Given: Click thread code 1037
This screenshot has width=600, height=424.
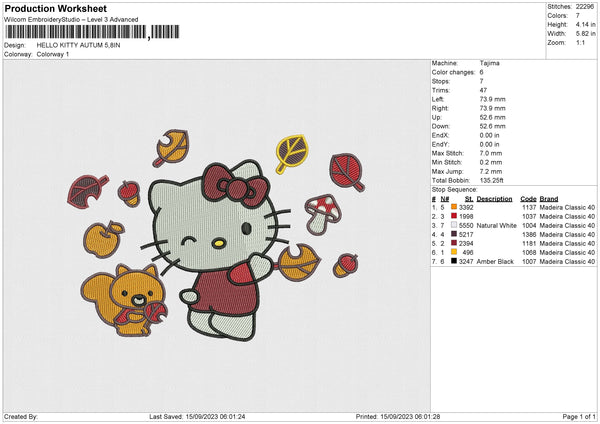Looking at the screenshot, I should pyautogui.click(x=529, y=217).
